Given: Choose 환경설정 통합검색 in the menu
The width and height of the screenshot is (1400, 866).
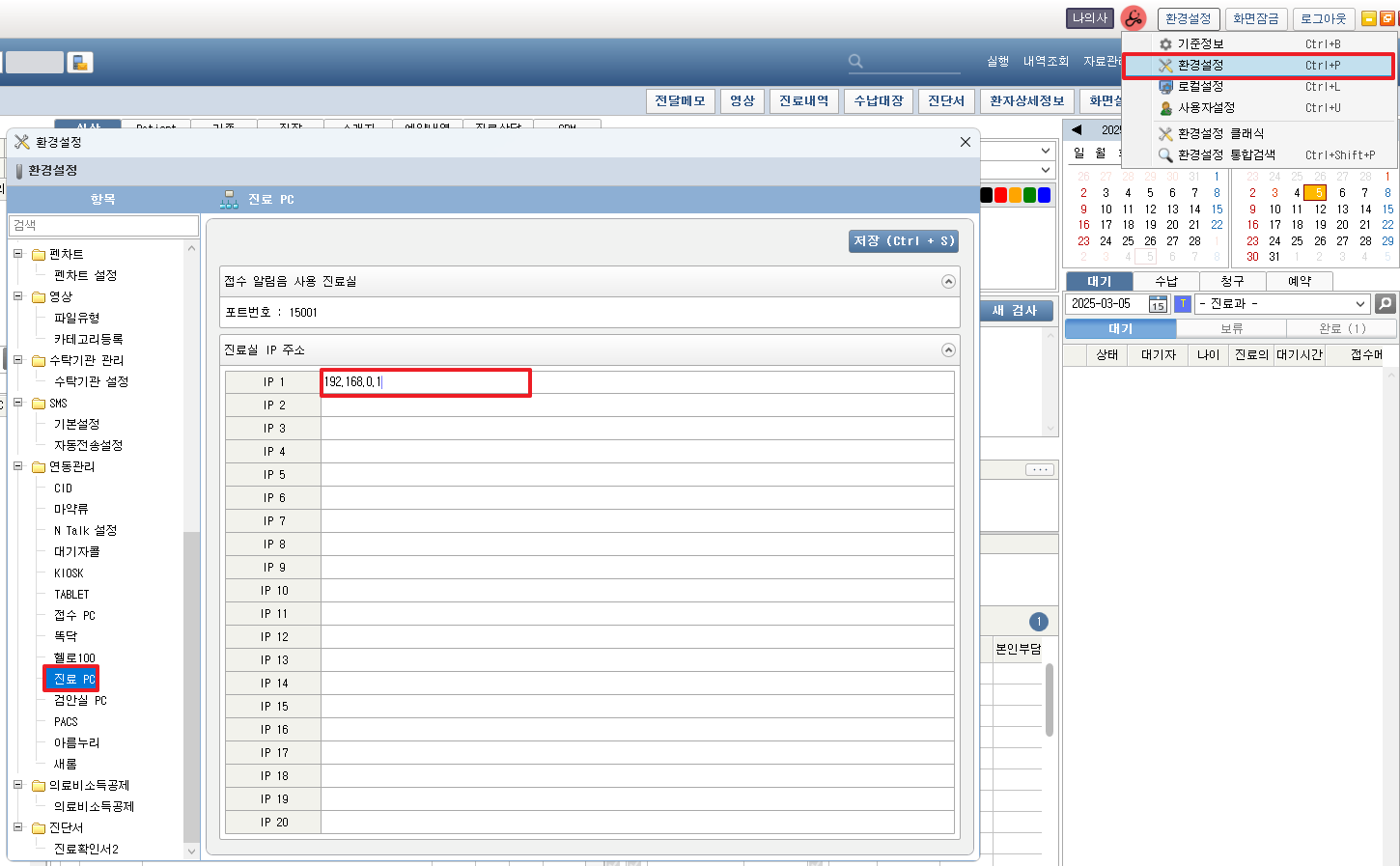Looking at the screenshot, I should click(x=1225, y=154).
